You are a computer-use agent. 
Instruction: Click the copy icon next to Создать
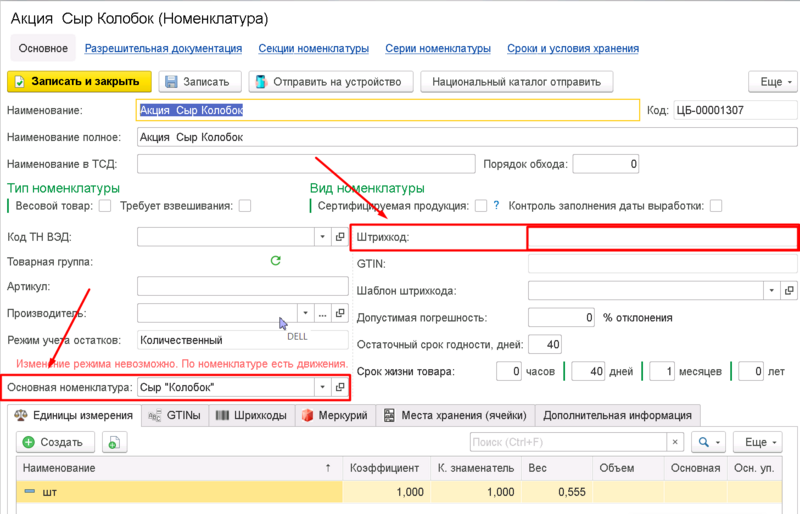click(x=114, y=442)
